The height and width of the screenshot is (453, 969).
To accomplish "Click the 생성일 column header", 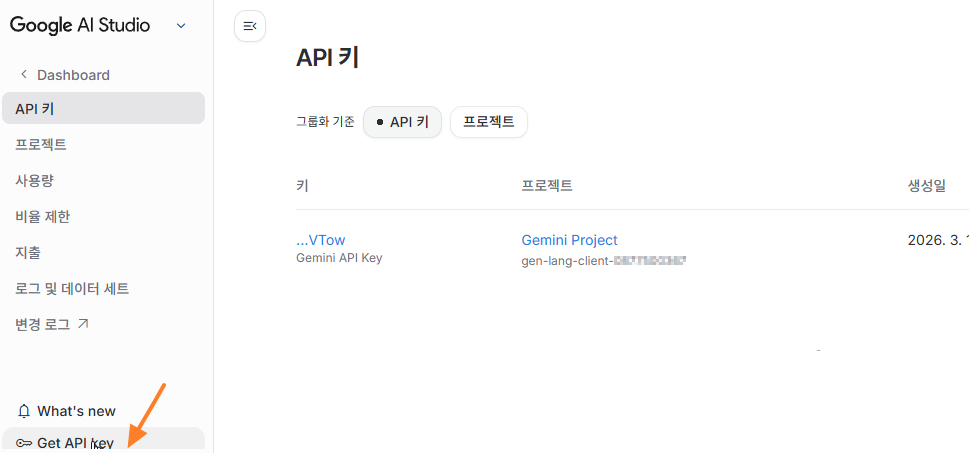I will 926,185.
